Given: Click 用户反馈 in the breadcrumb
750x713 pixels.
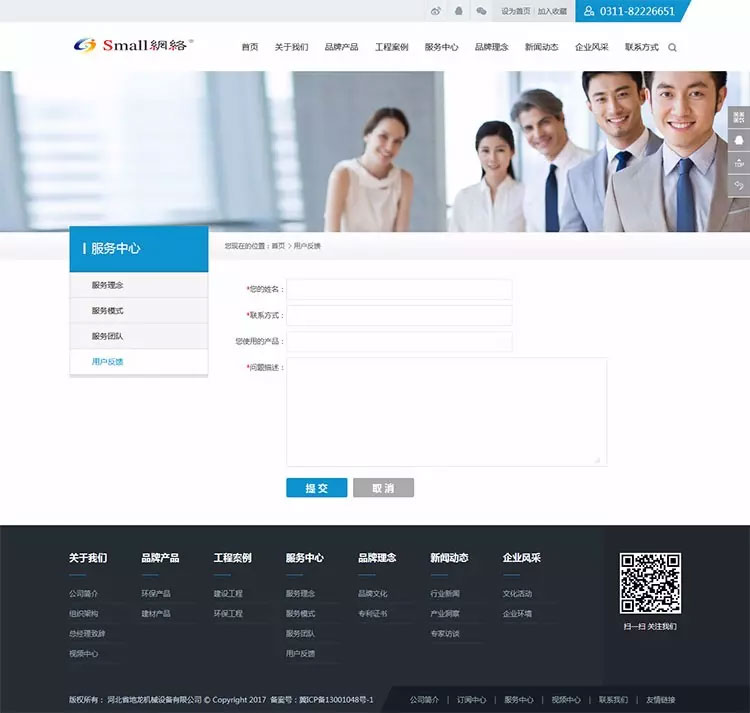Looking at the screenshot, I should click(307, 246).
